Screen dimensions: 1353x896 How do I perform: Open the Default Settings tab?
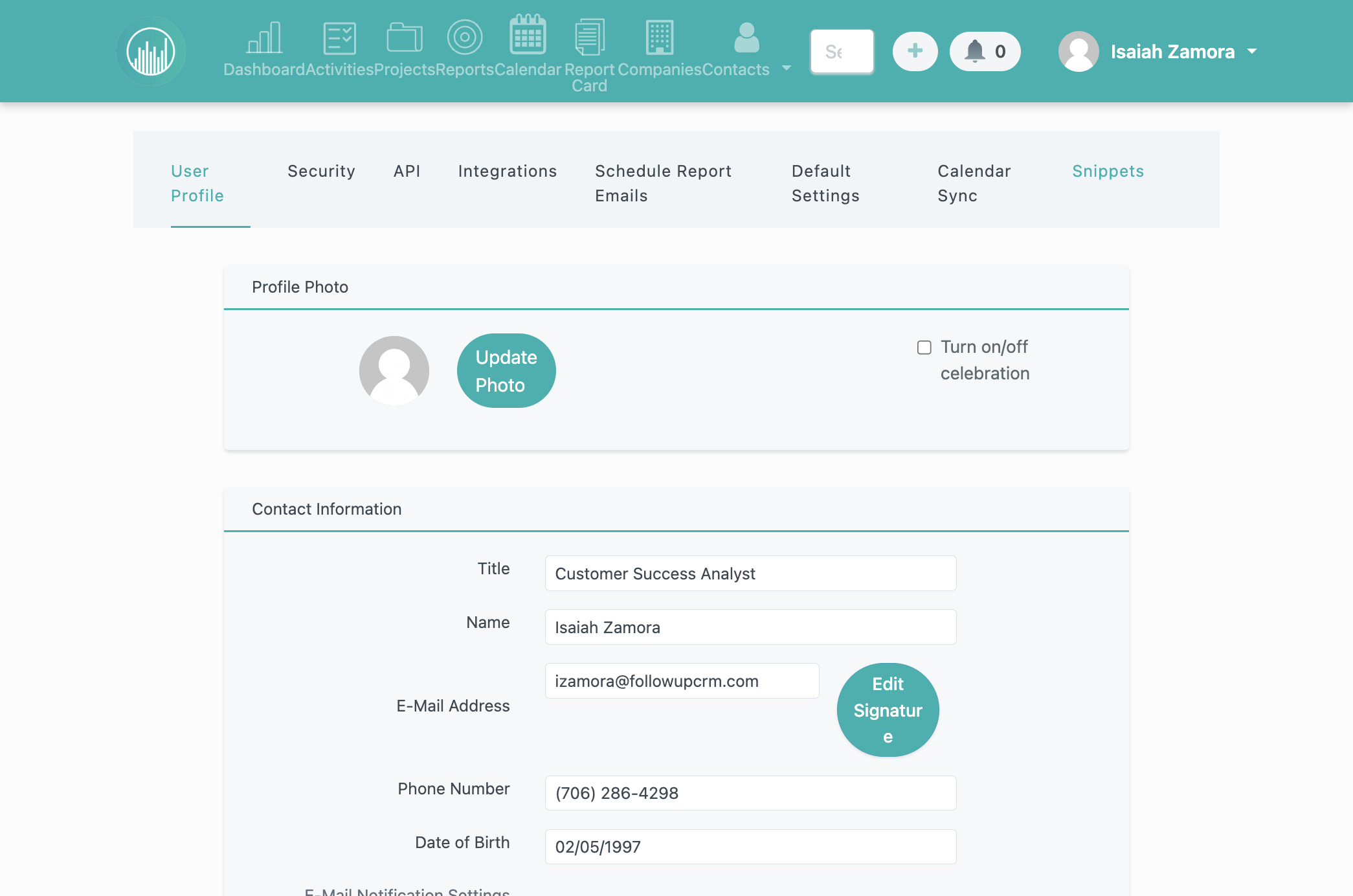coord(825,183)
